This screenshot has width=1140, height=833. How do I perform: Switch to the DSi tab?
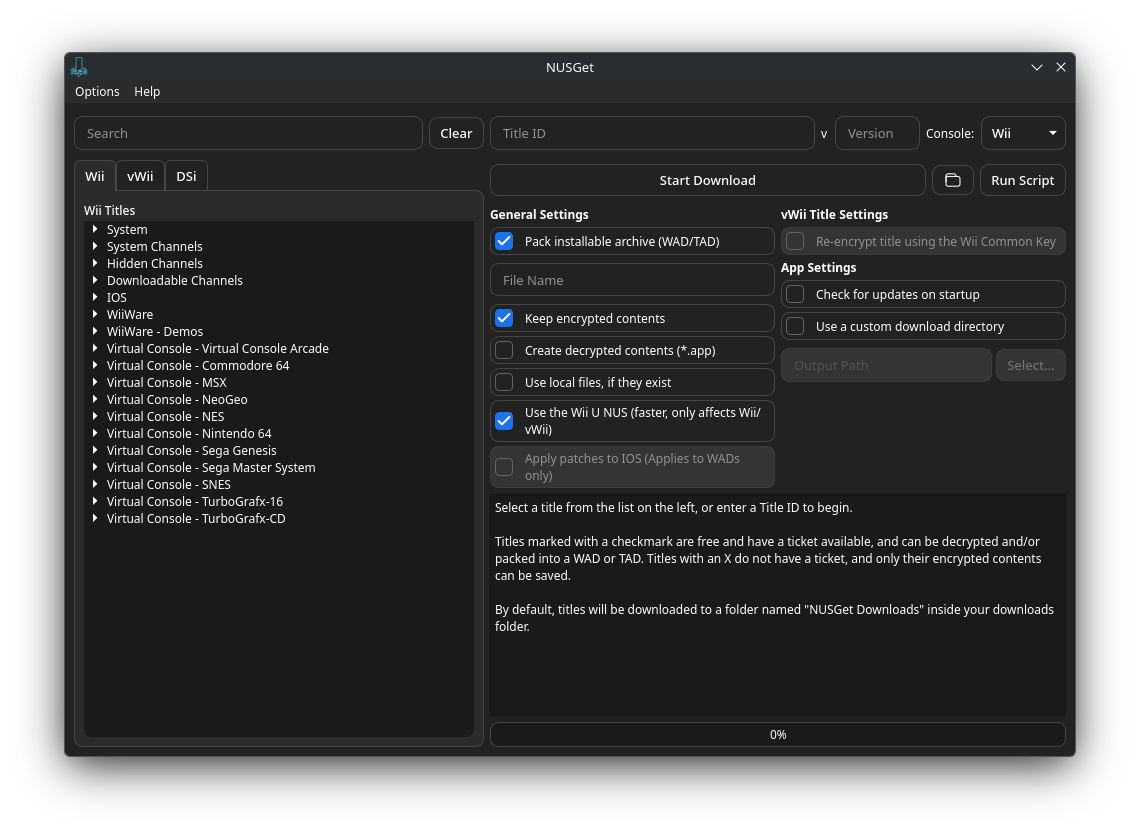186,176
